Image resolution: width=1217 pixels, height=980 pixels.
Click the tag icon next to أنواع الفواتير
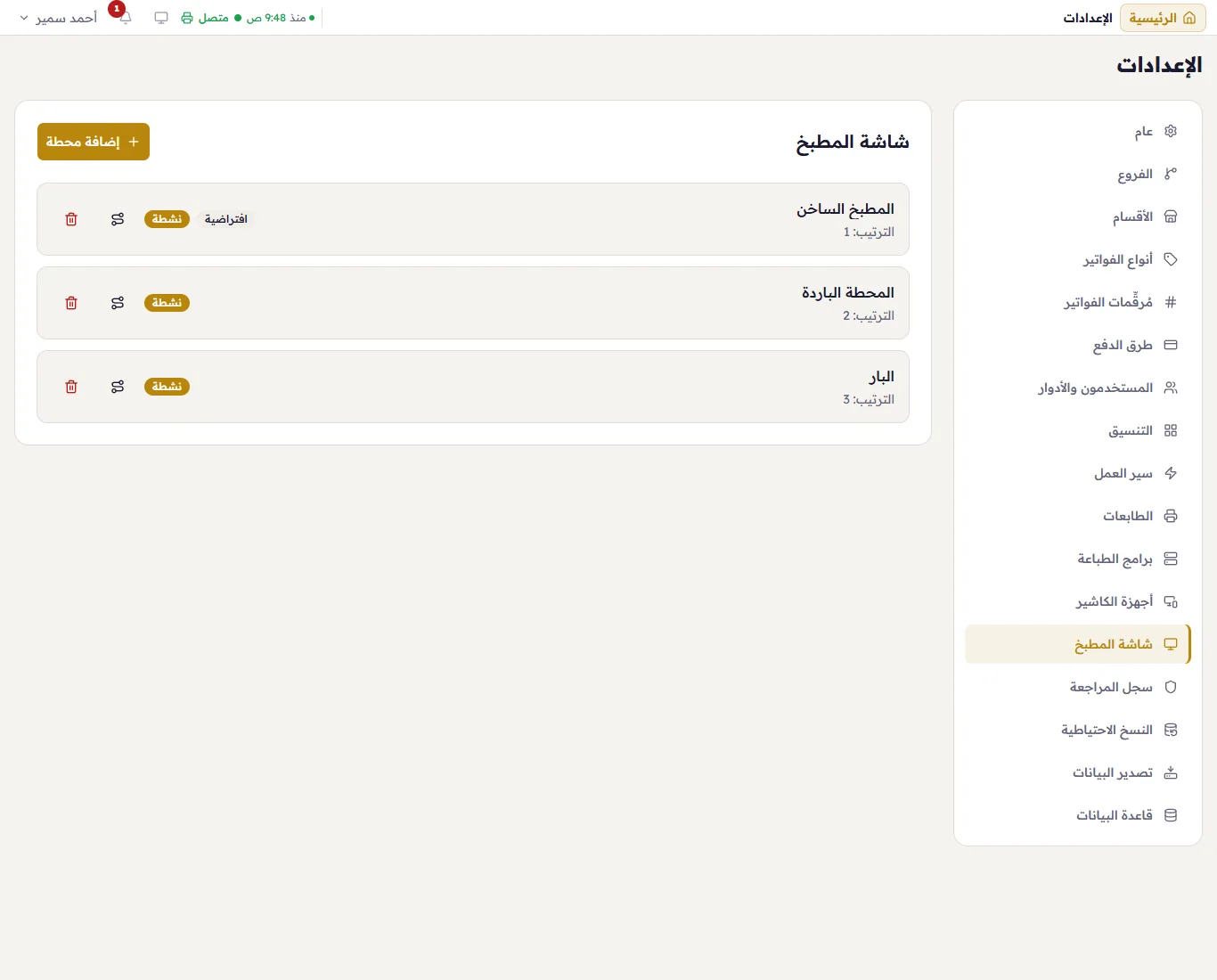pos(1171,259)
